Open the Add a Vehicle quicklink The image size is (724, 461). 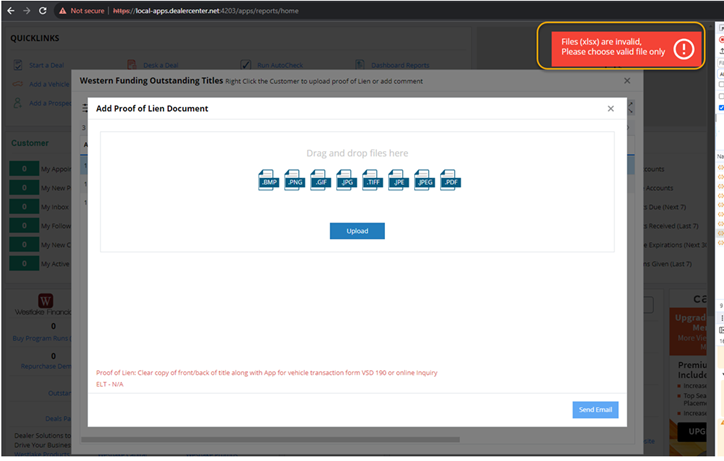[x=49, y=85]
